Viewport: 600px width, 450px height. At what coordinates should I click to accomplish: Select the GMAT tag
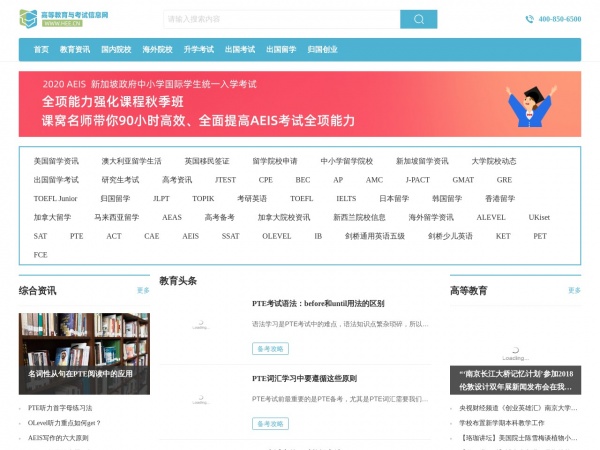point(463,180)
